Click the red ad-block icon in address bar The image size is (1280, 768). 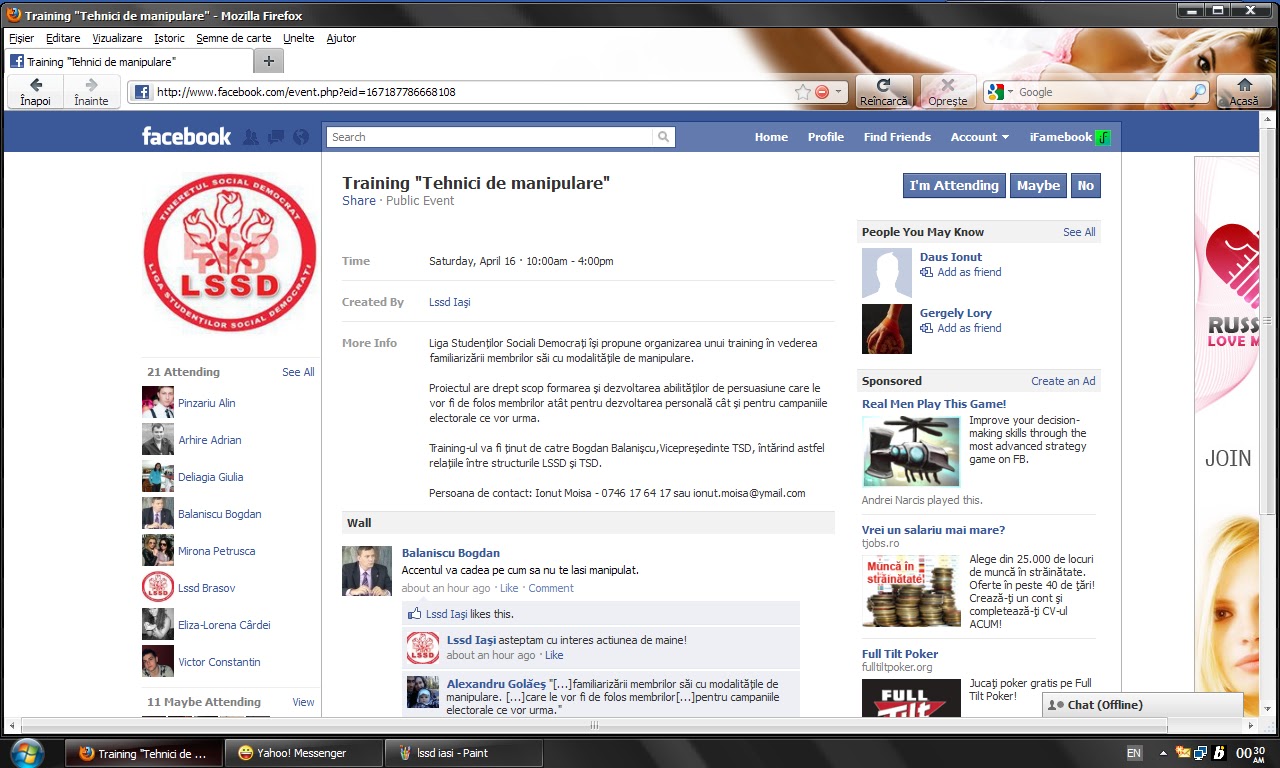[x=822, y=92]
